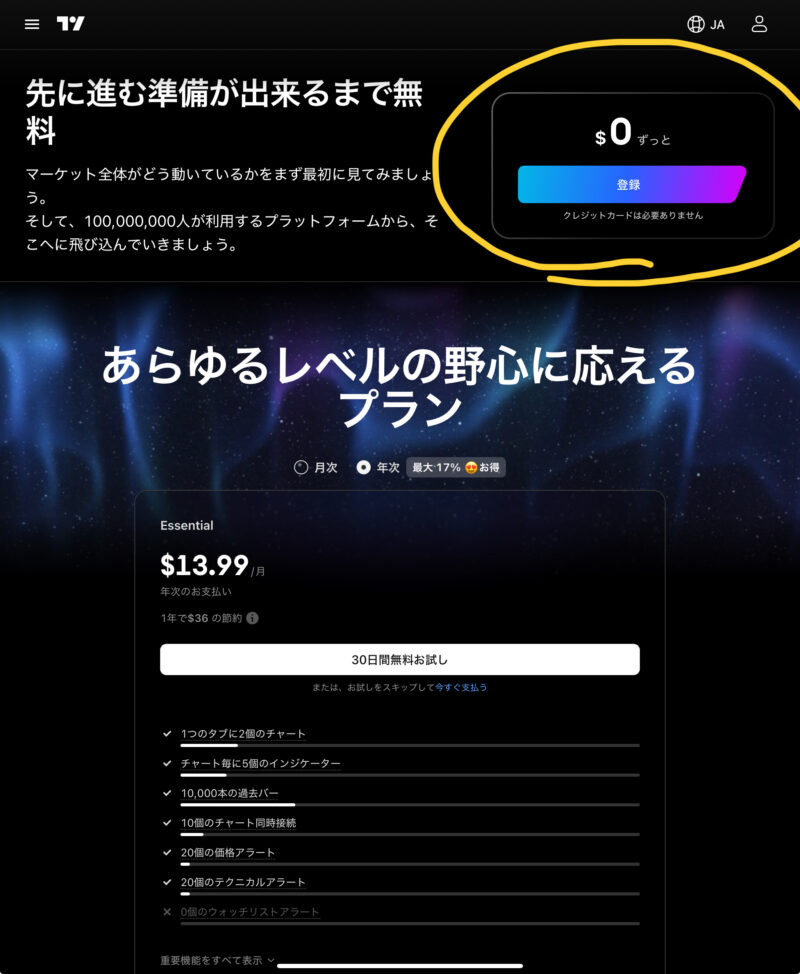The width and height of the screenshot is (800, 974).
Task: Click the 10,000本の過去バー feature item
Action: click(x=230, y=793)
